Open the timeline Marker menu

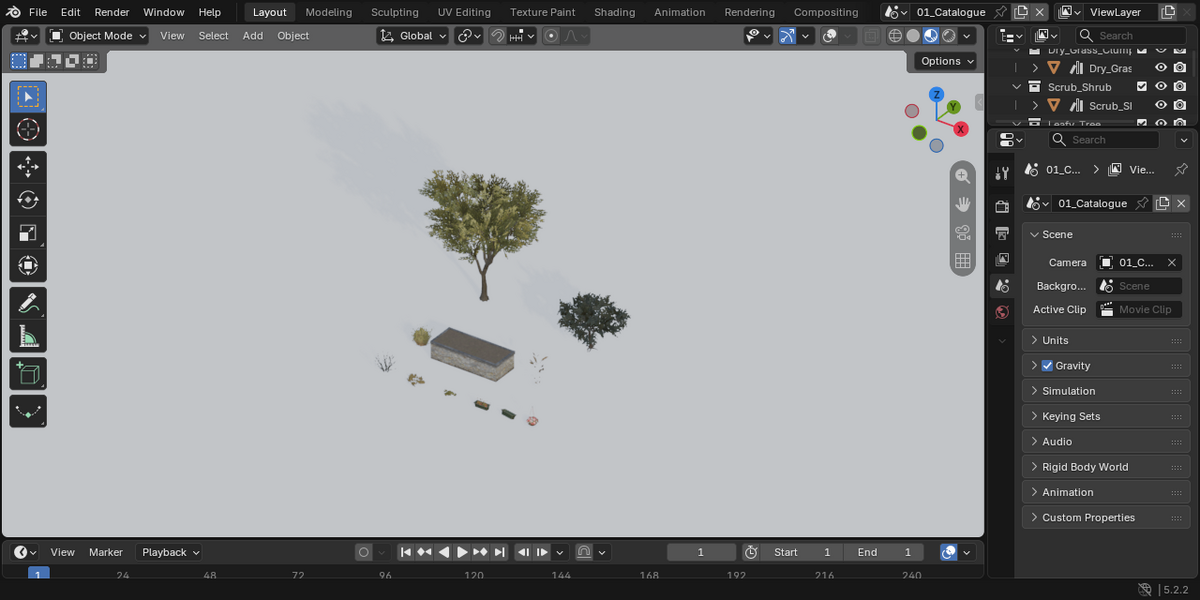106,552
